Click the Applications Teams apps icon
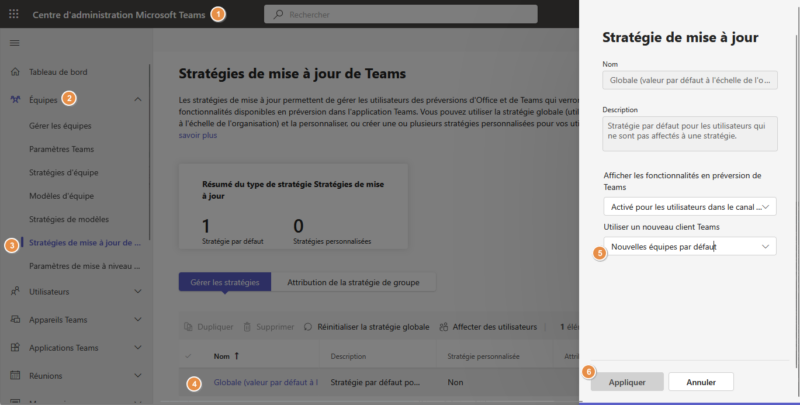Image resolution: width=800 pixels, height=405 pixels. tap(15, 347)
